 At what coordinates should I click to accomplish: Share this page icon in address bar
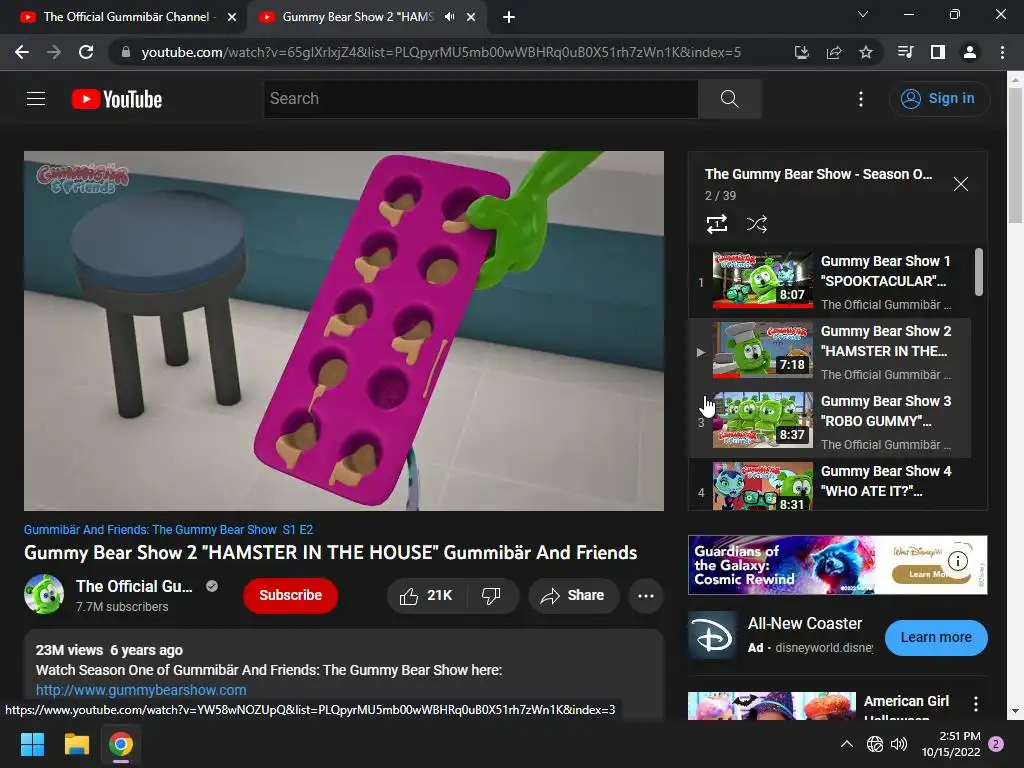[833, 52]
